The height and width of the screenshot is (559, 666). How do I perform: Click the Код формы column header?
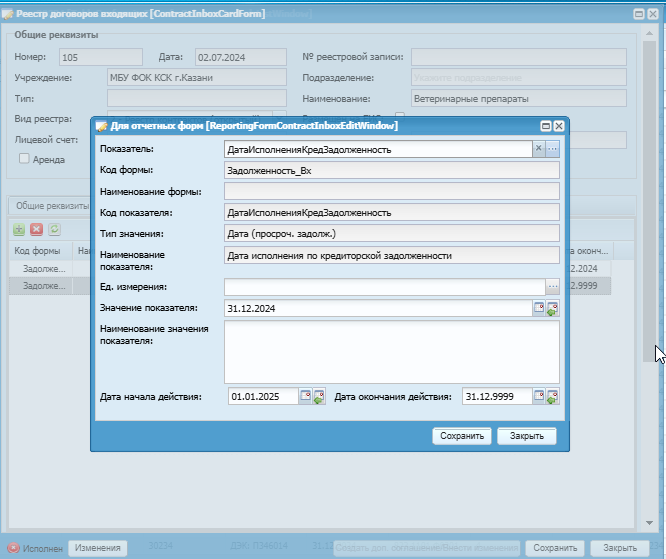37,251
